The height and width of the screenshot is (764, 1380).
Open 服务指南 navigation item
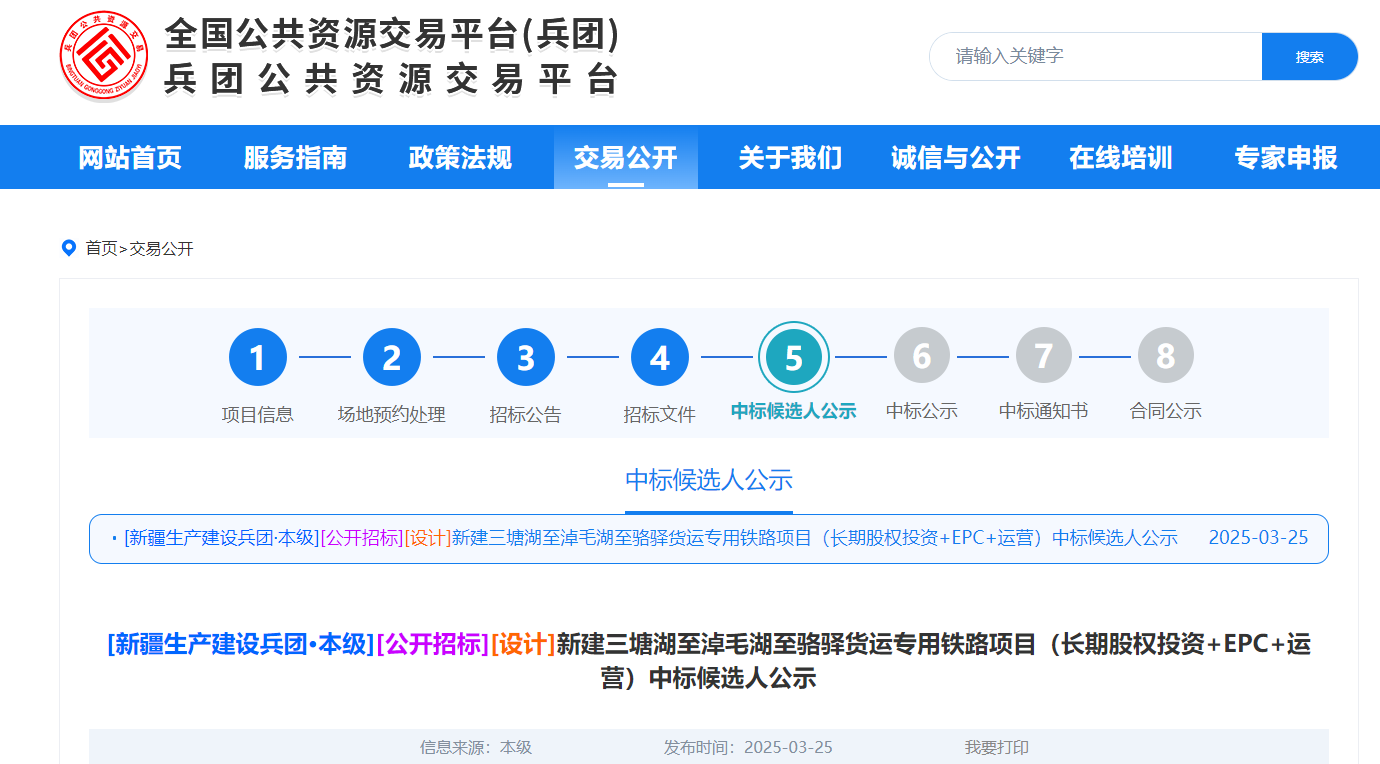point(295,157)
